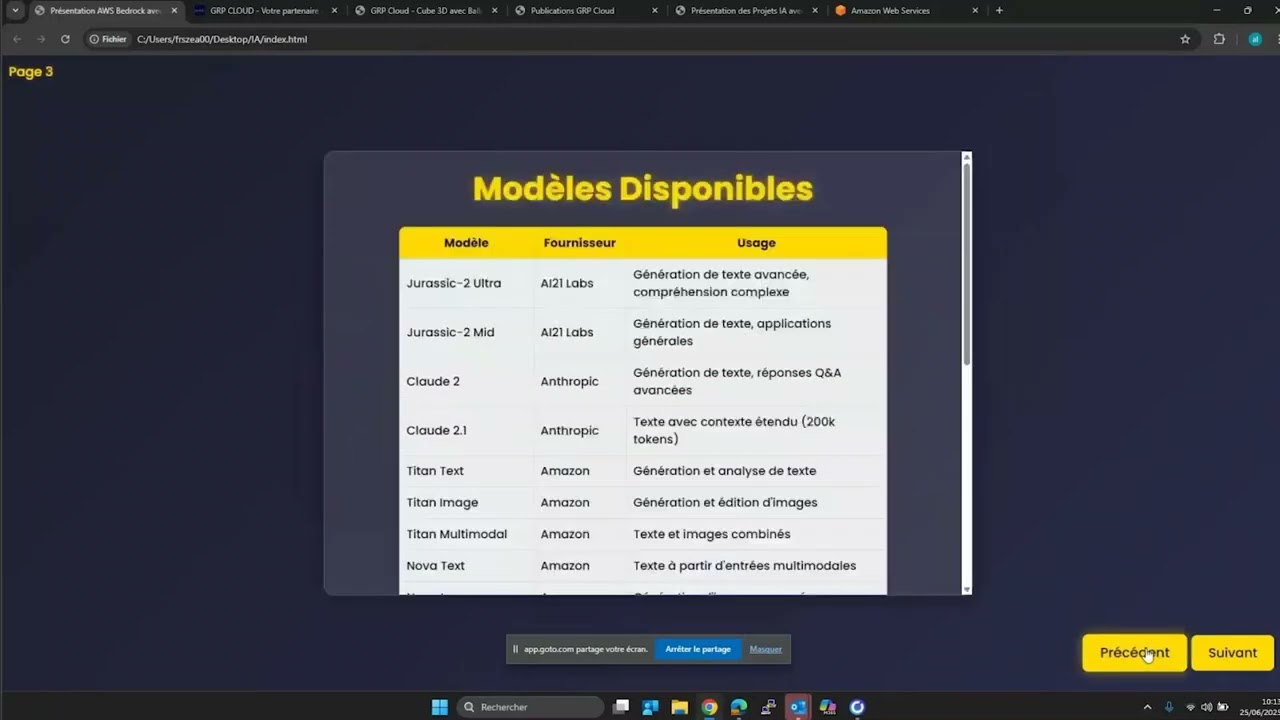
Task: Click Arrêter le partage button
Action: pos(698,649)
